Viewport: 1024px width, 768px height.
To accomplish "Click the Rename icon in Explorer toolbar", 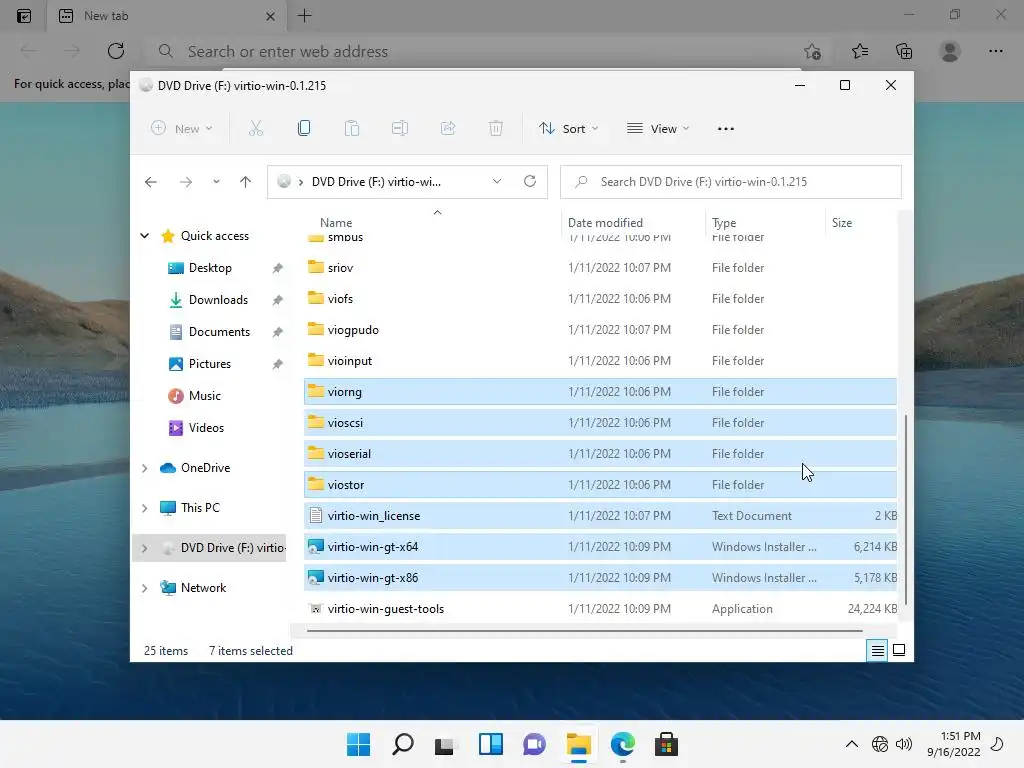I will tap(400, 129).
